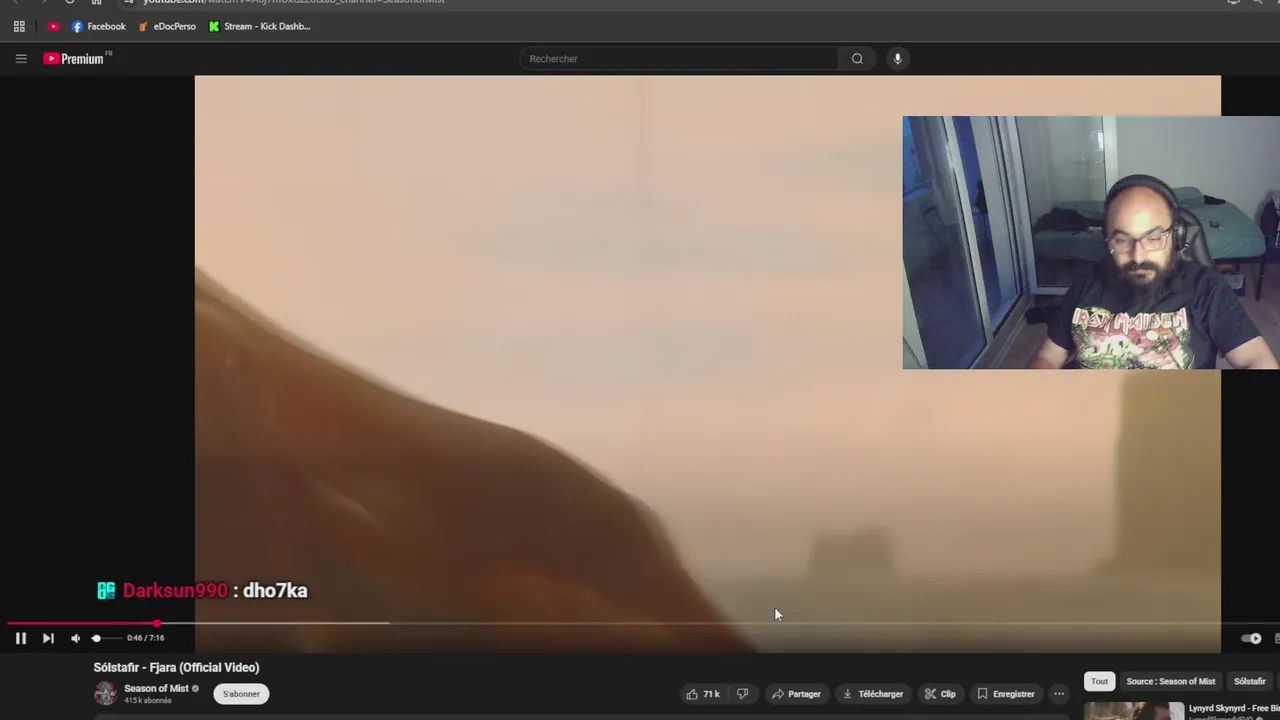This screenshot has width=1280, height=720.
Task: Open the YouTube hamburger guide menu
Action: point(21,59)
